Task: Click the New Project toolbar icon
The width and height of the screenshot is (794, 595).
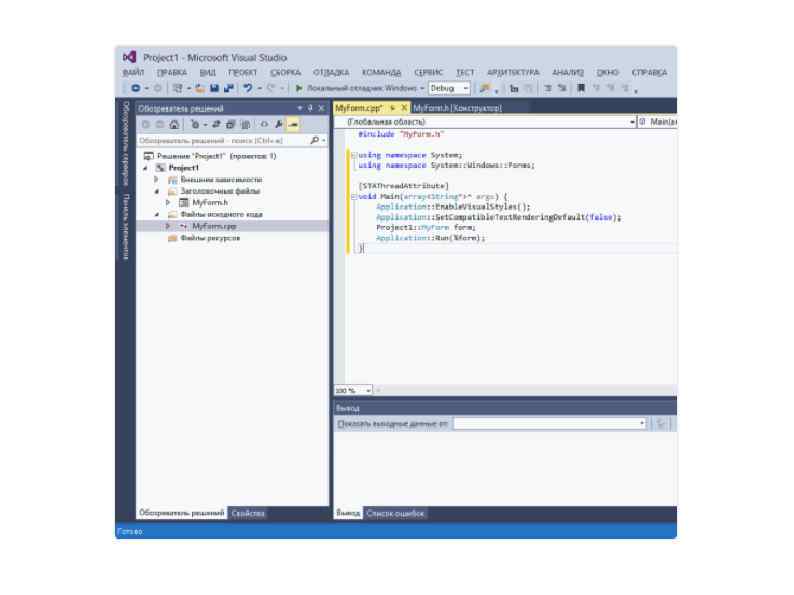Action: point(177,88)
